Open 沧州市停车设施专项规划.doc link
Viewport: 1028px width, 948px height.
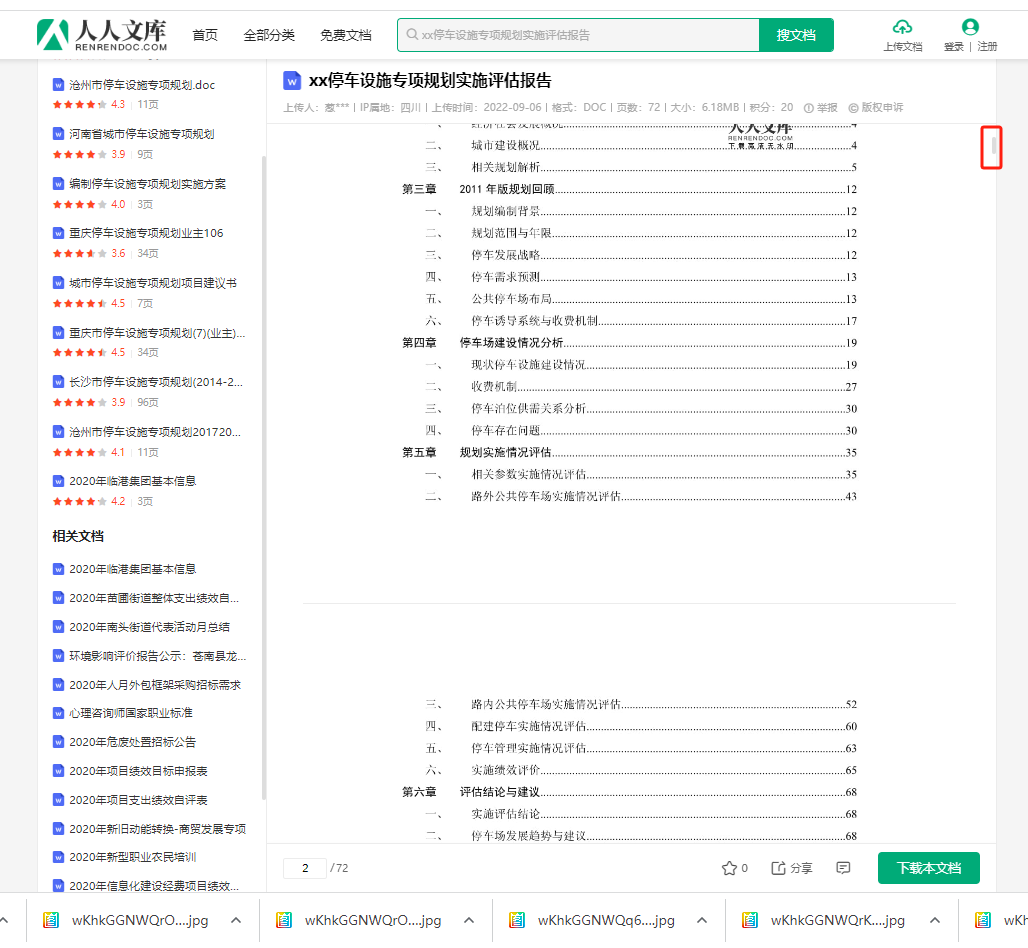[141, 85]
